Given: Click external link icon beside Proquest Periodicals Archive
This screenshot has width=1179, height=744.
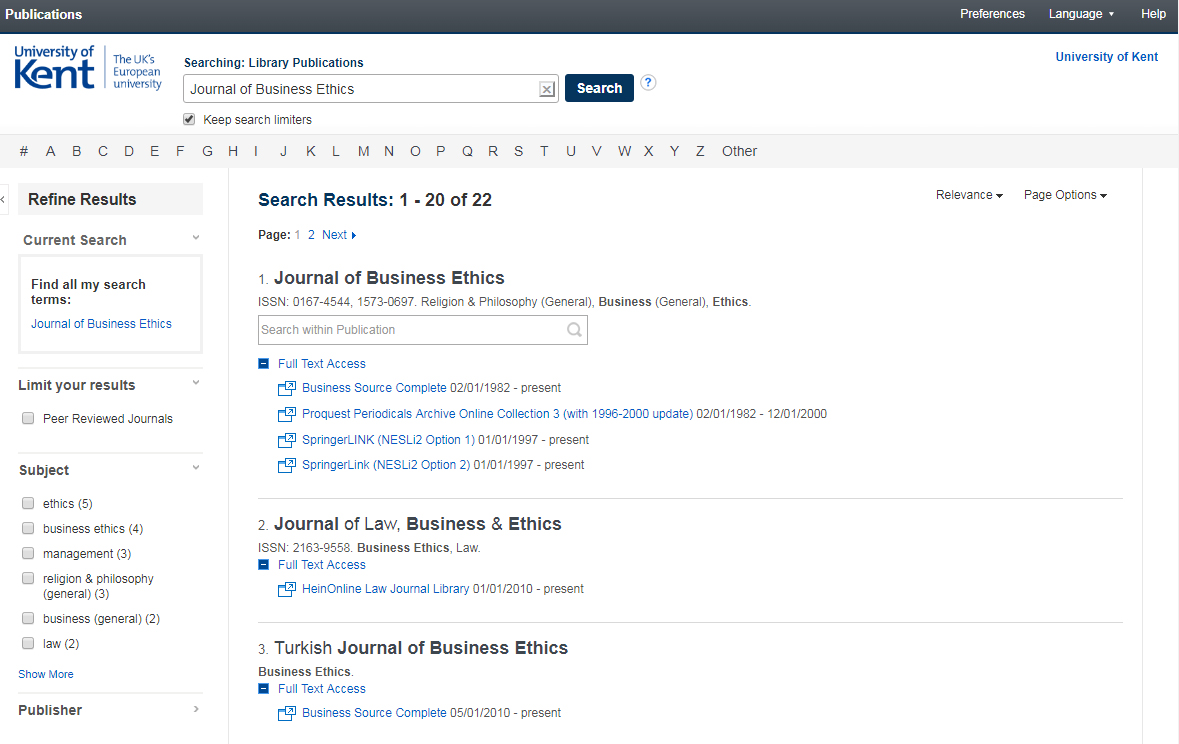Looking at the screenshot, I should tap(287, 414).
